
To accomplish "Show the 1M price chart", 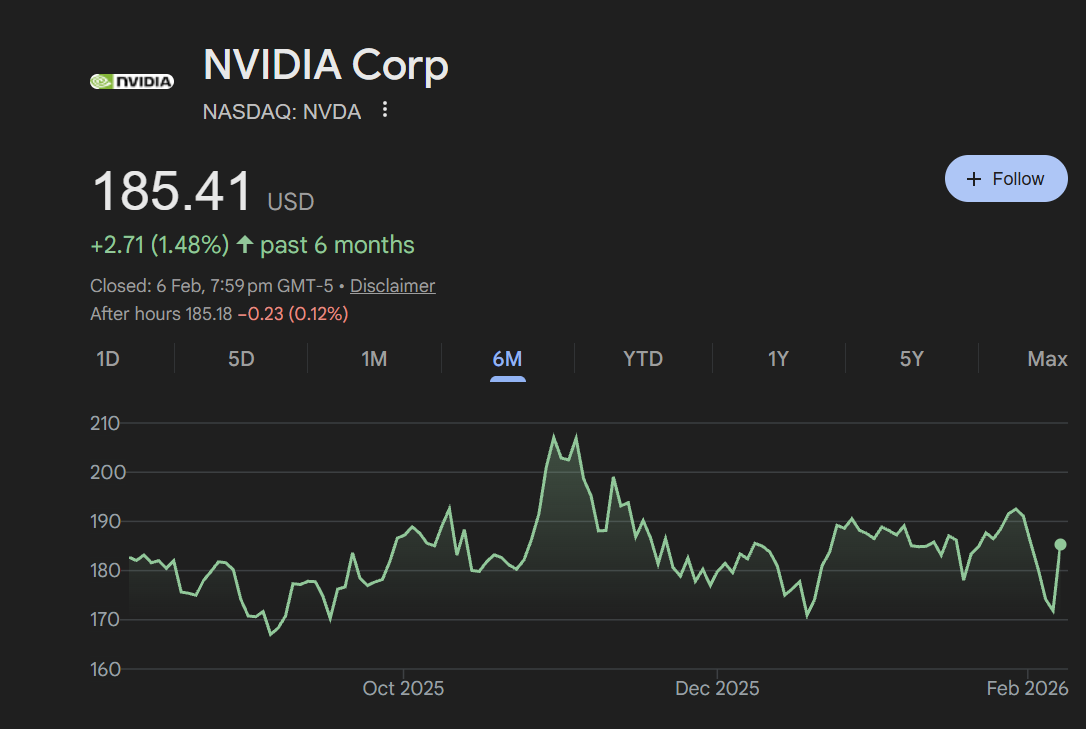I will click(374, 359).
